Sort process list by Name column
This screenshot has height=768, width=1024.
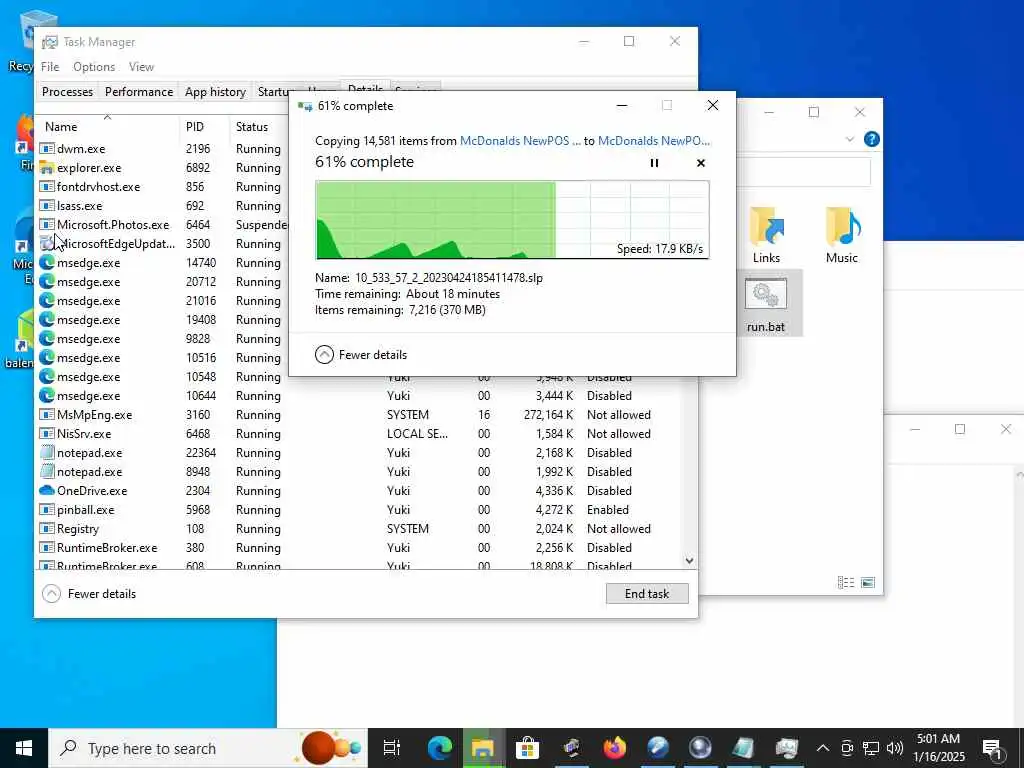tap(108, 127)
